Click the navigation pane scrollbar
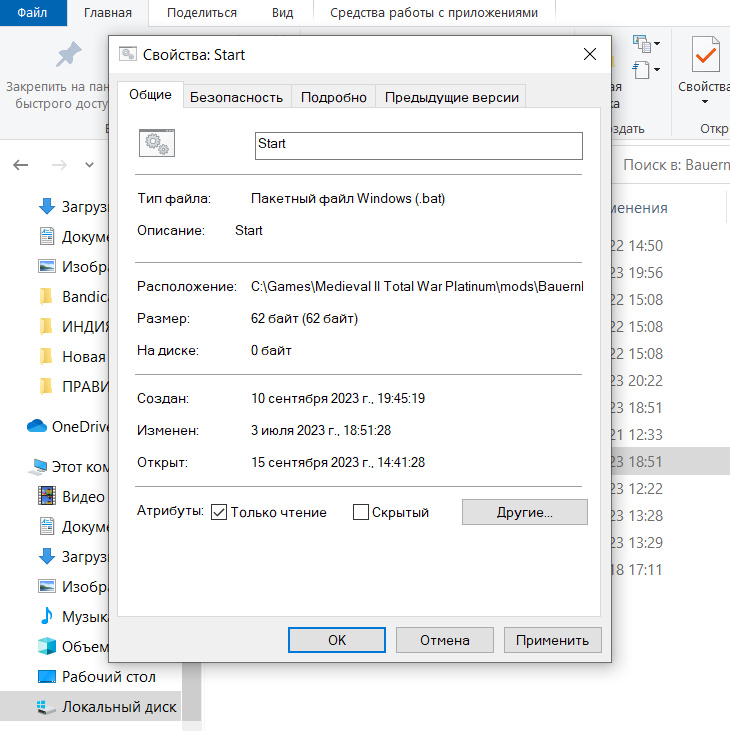The image size is (730, 731). [x=192, y=690]
